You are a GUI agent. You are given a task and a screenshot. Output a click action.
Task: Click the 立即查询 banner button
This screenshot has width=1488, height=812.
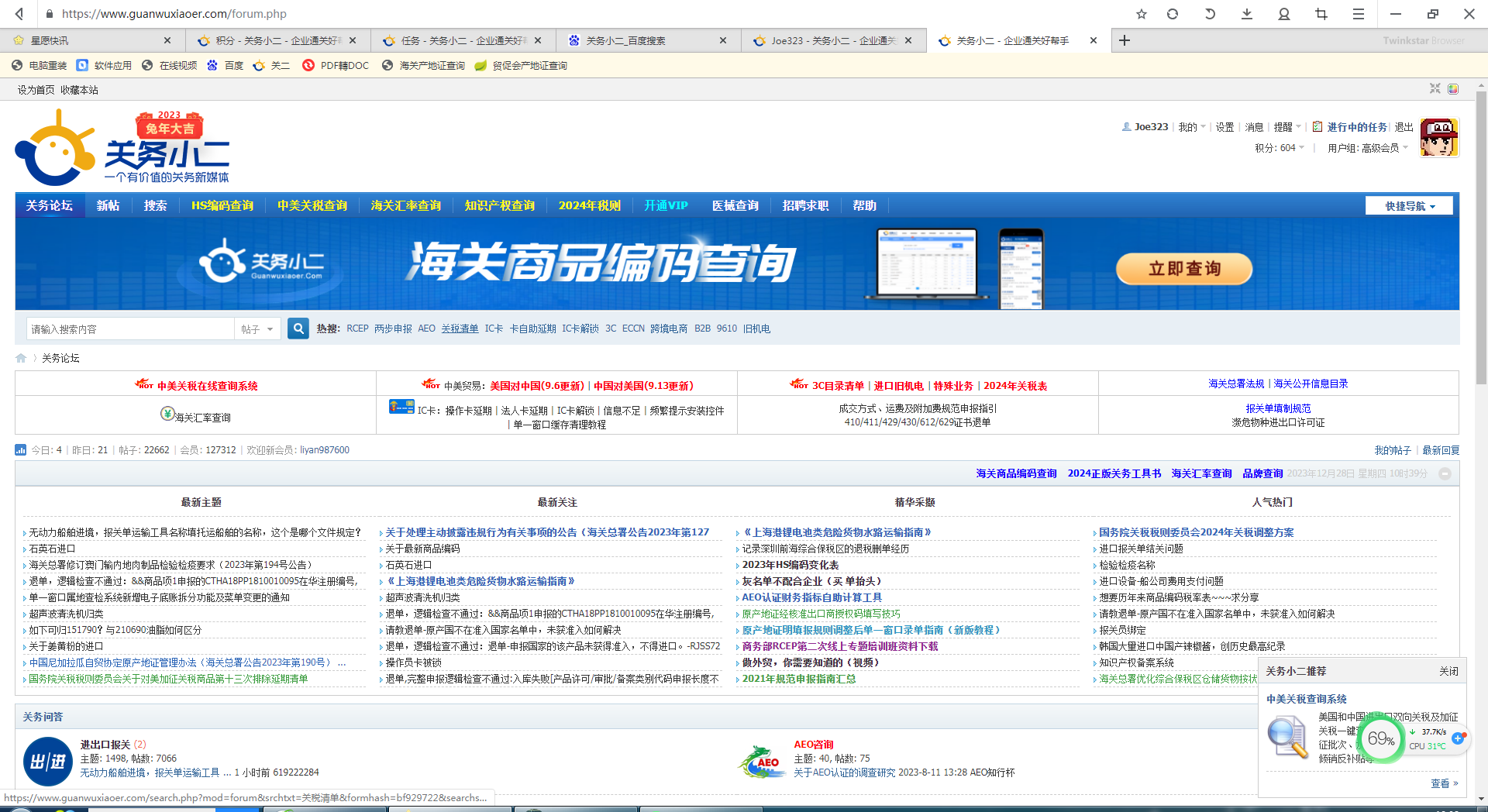tap(1183, 269)
